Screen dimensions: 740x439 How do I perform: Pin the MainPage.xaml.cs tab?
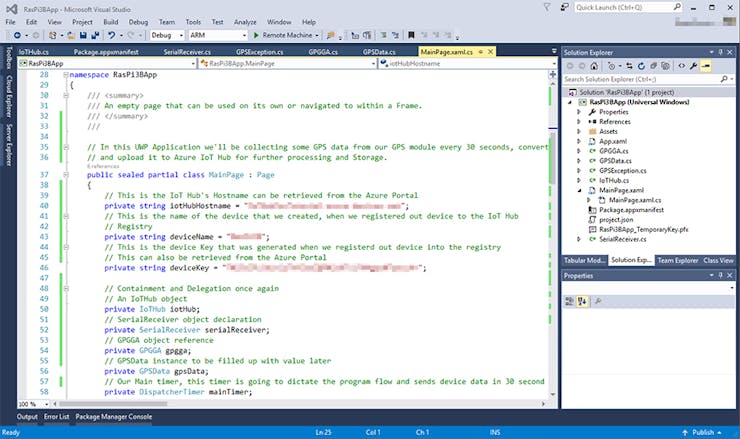click(x=481, y=52)
